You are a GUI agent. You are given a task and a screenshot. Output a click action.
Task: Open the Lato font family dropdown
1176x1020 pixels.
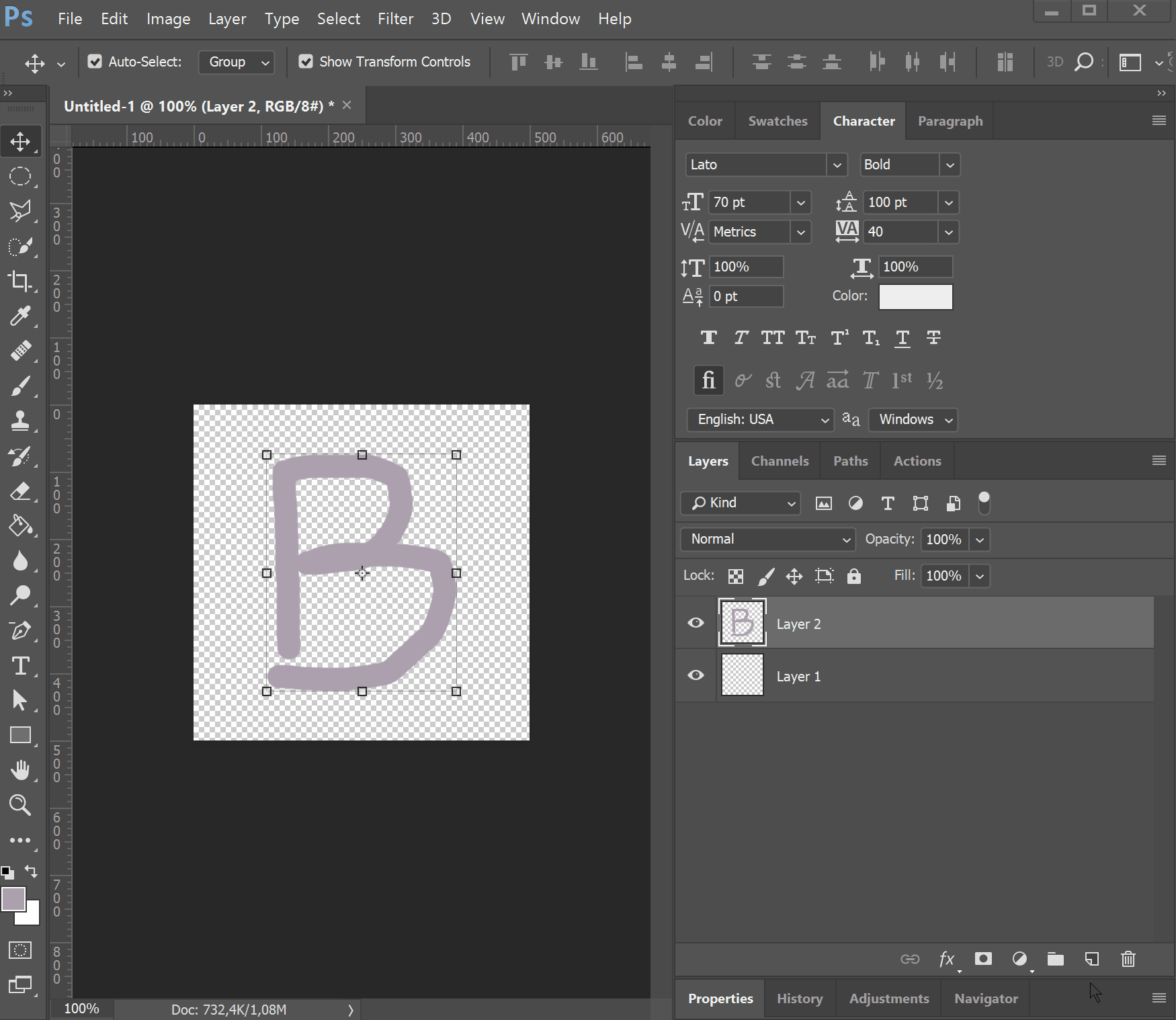836,165
